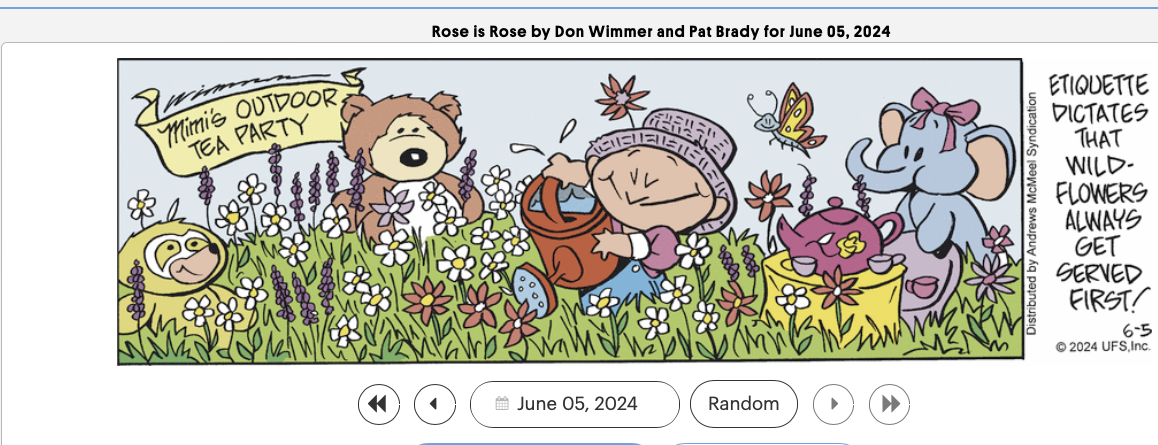Go to the previous day's comic
The image size is (1158, 445).
(435, 404)
